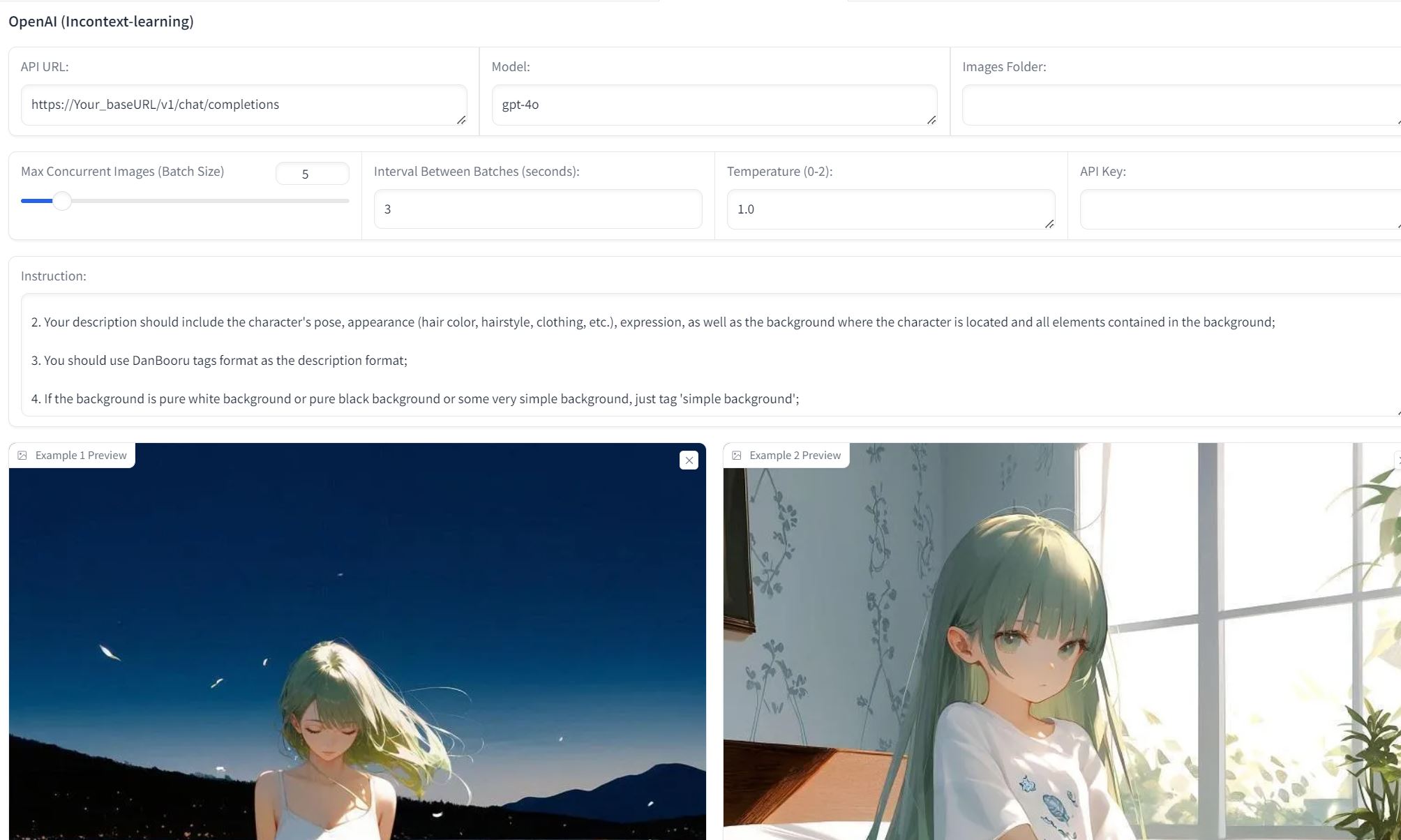Click the 'Example 2 Preview' label text
This screenshot has height=840, width=1401.
tap(795, 456)
